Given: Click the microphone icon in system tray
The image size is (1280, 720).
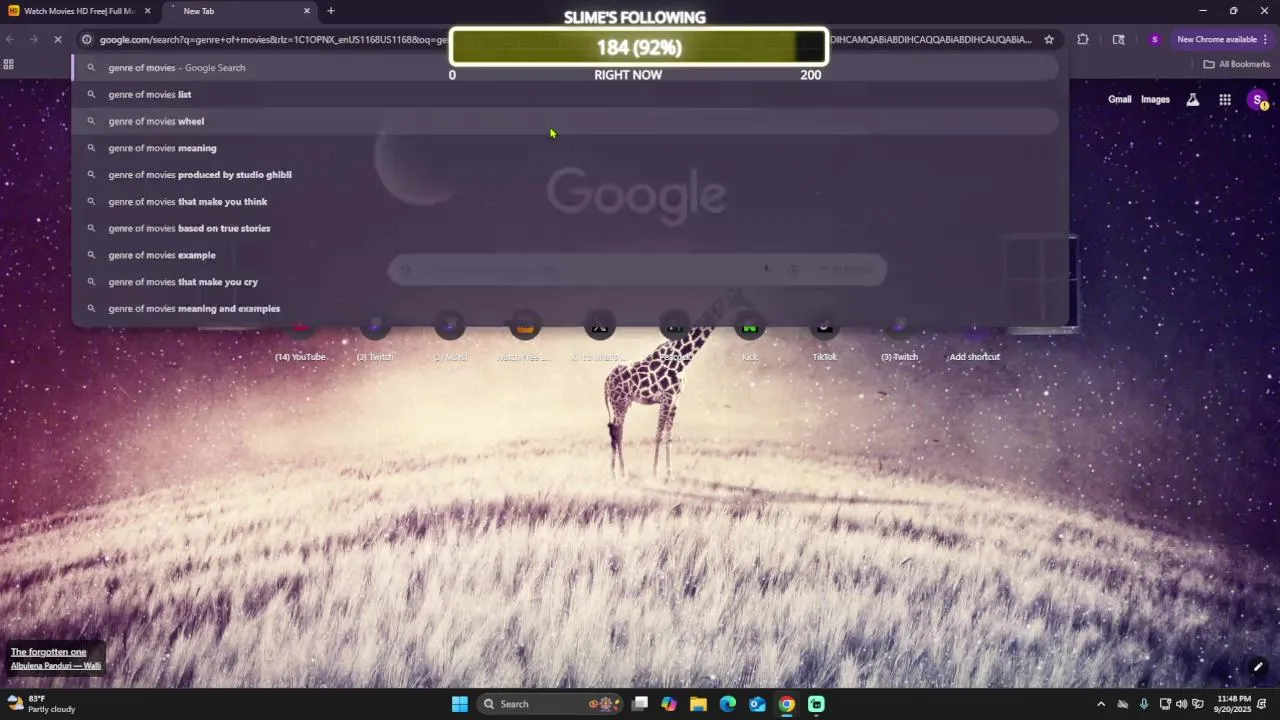Looking at the screenshot, I should (1144, 704).
